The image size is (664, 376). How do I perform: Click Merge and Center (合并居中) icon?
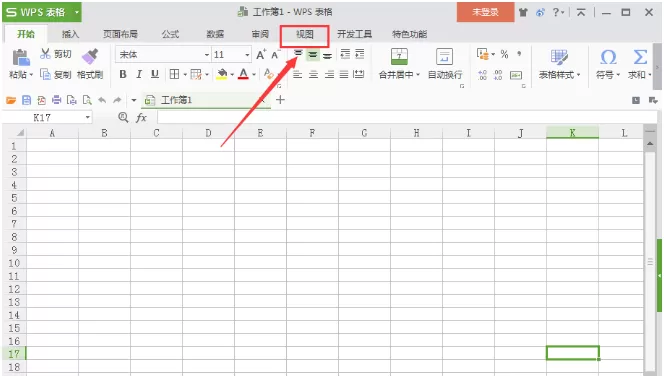[x=399, y=57]
